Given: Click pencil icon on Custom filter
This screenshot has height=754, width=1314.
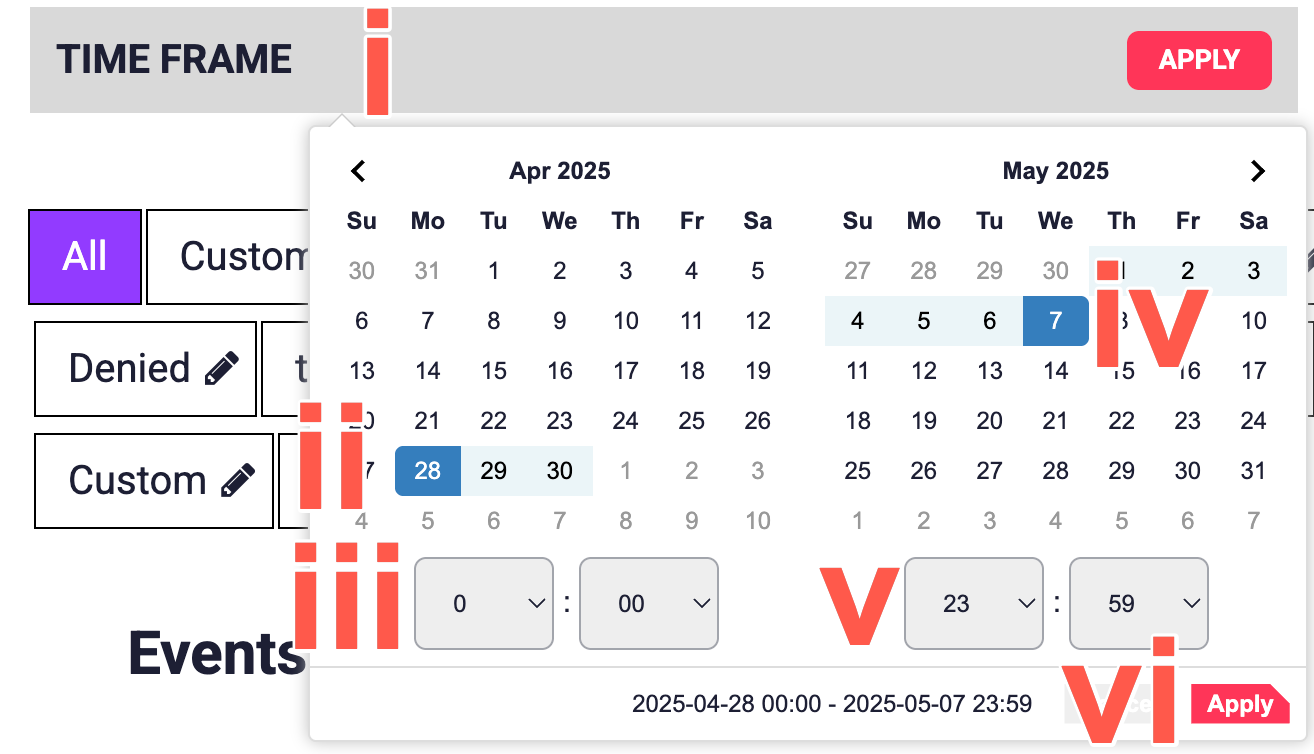Looking at the screenshot, I should [x=238, y=481].
